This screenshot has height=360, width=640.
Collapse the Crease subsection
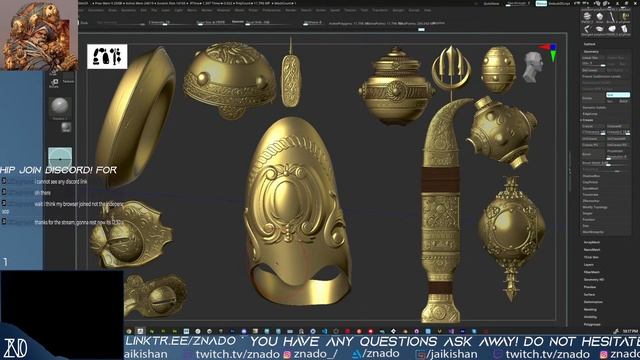[x=588, y=120]
